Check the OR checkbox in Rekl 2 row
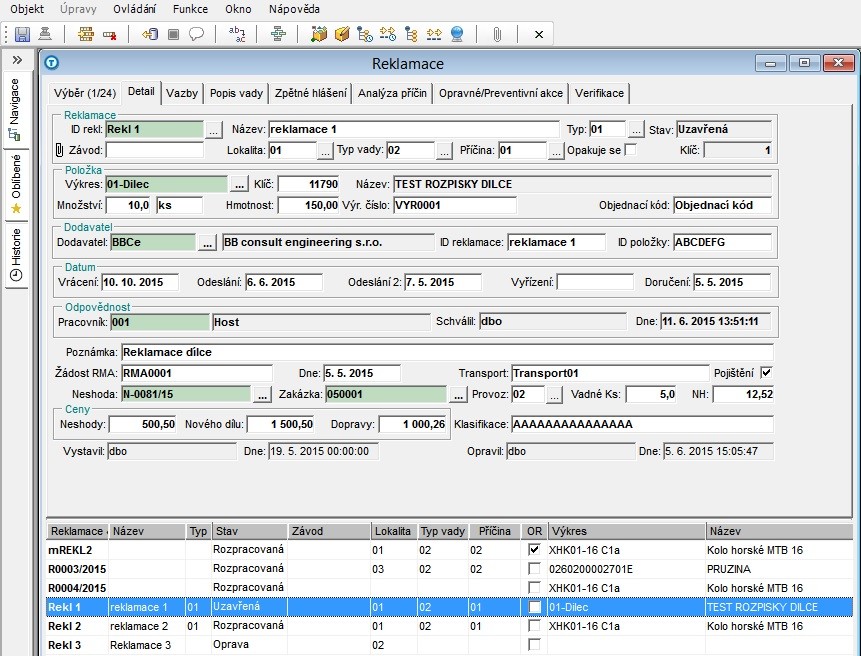861x656 pixels. point(534,626)
